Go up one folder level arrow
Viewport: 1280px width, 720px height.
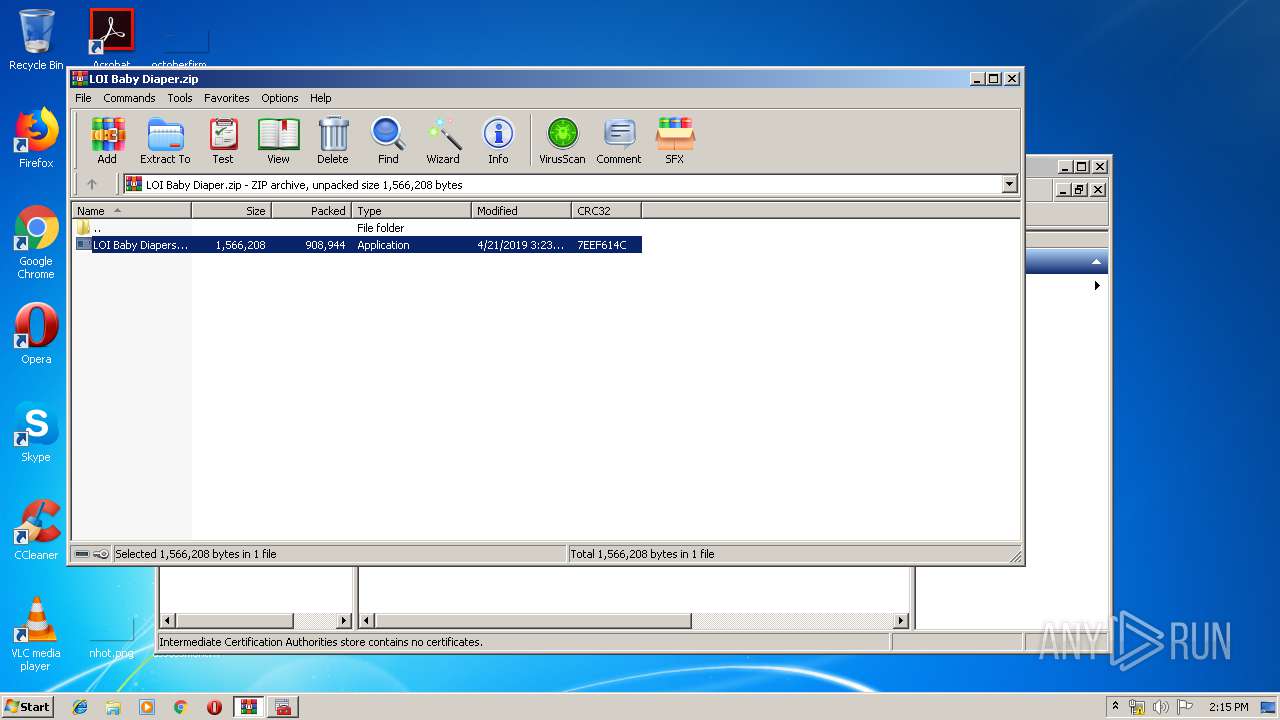tap(92, 184)
